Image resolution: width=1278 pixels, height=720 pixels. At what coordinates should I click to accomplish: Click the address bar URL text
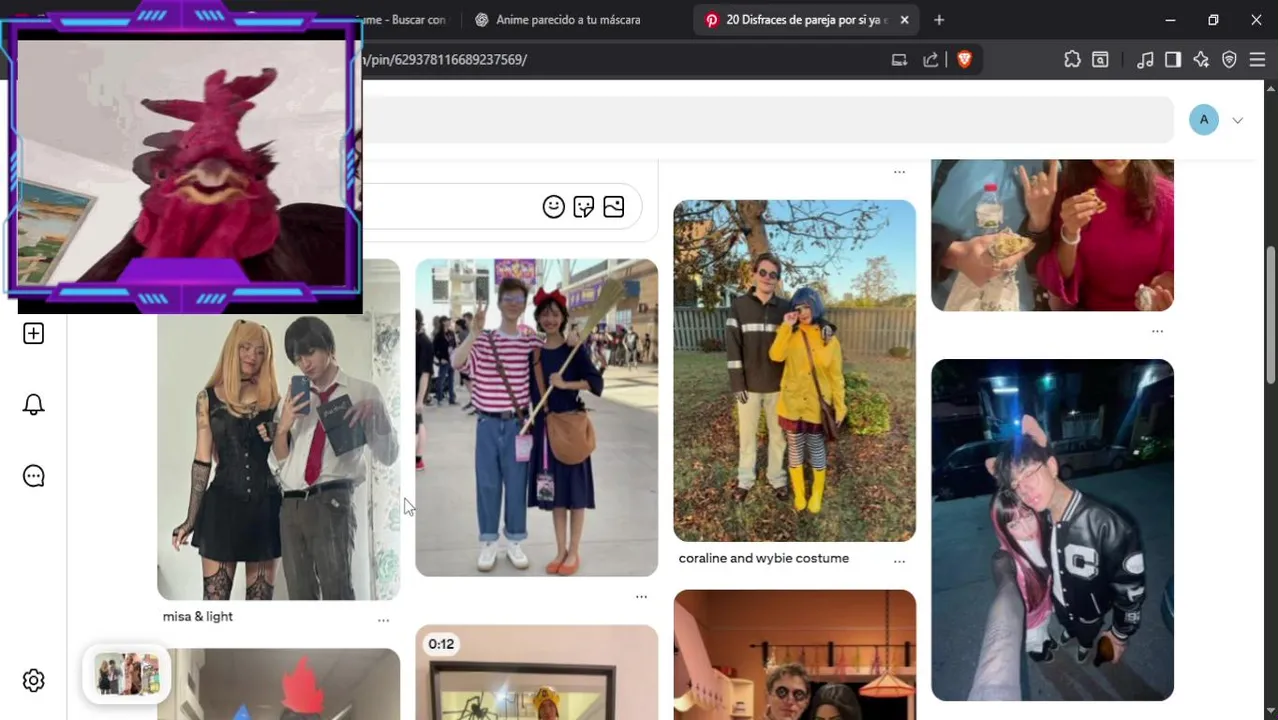(444, 60)
